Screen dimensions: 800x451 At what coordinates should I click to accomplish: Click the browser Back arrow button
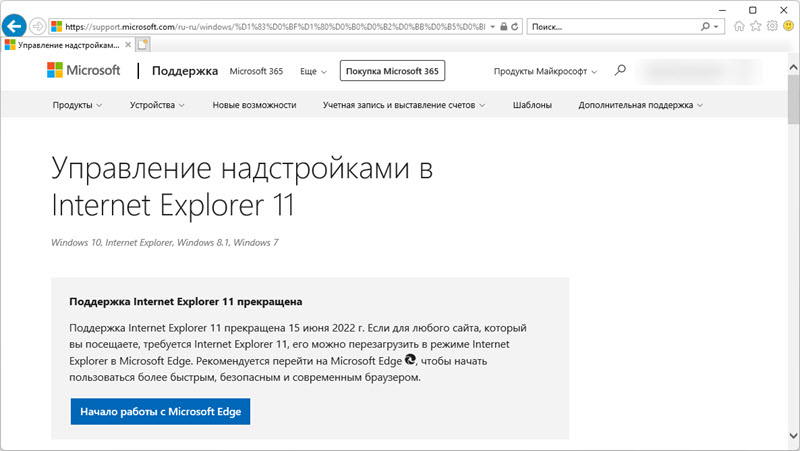(x=14, y=26)
